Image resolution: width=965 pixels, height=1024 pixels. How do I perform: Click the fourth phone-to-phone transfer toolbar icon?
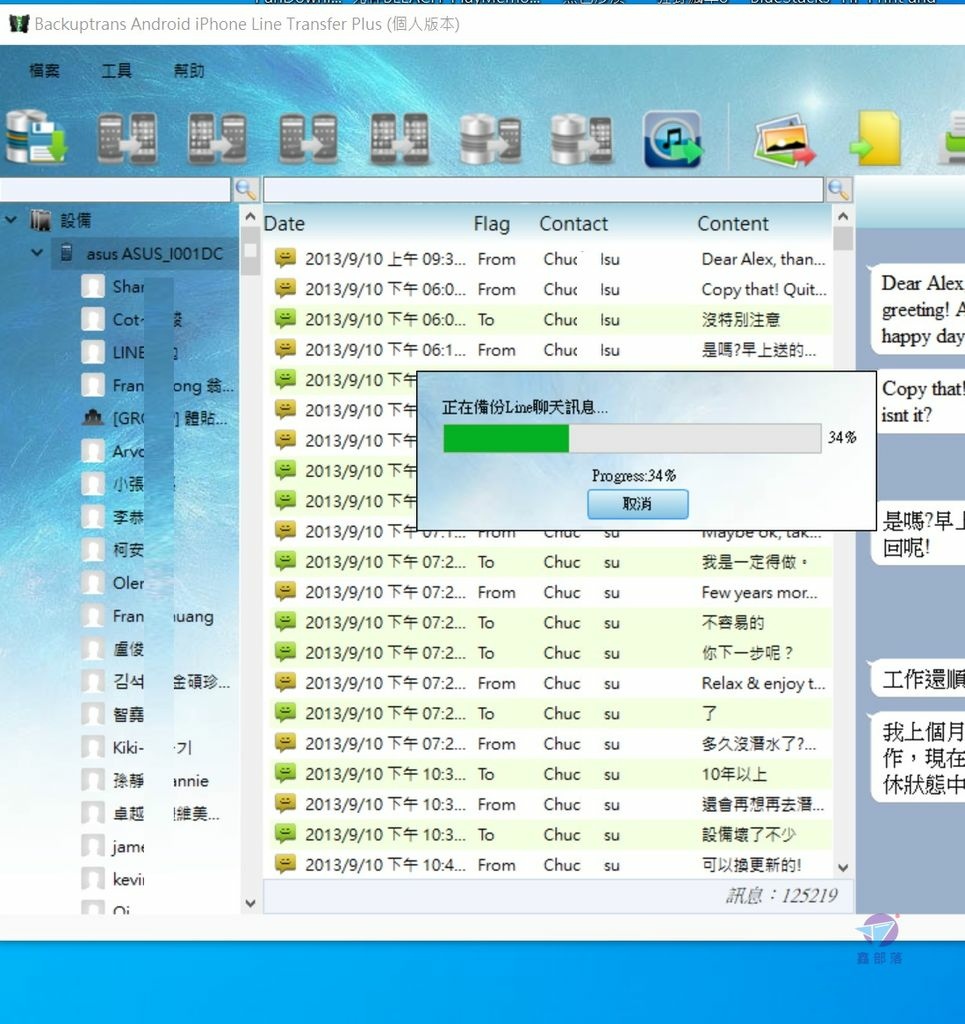click(x=400, y=138)
